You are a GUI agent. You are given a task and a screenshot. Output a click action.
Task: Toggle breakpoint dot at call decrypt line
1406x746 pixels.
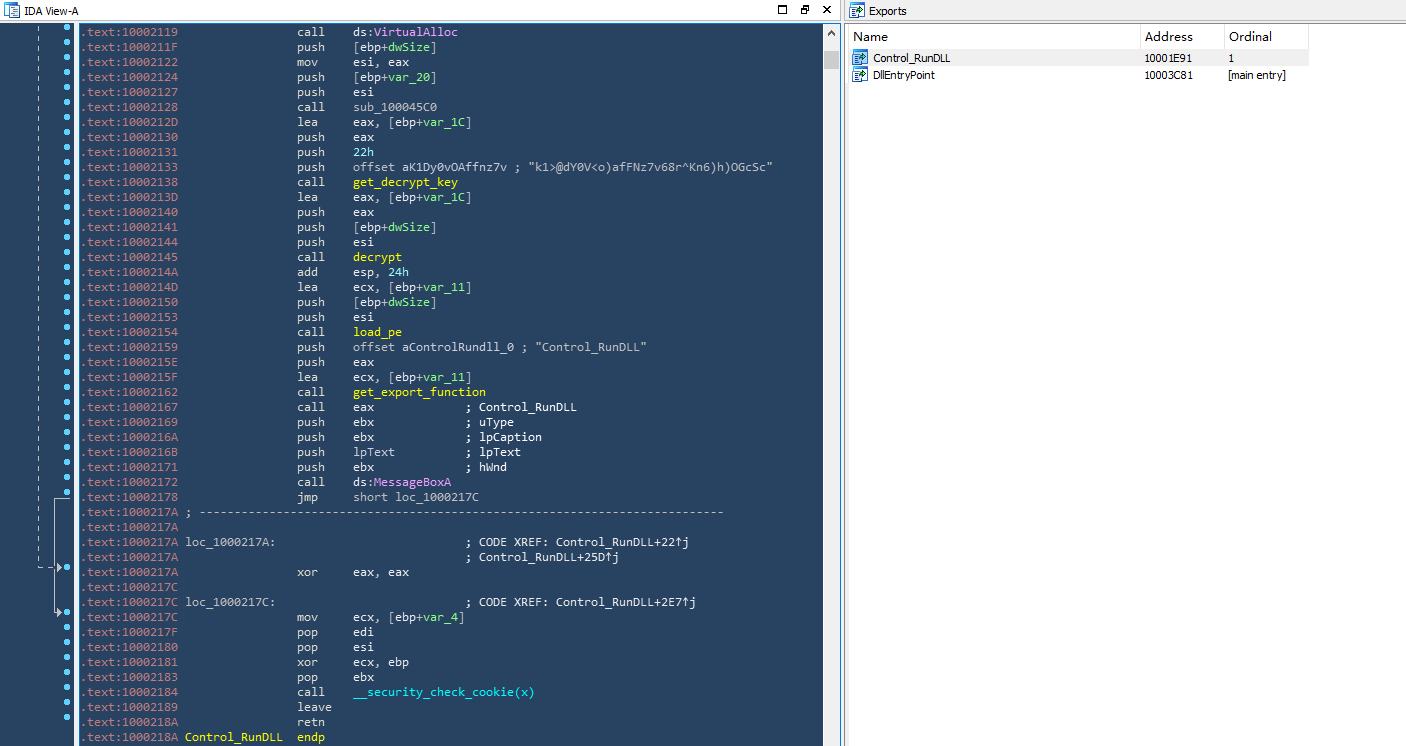click(x=66, y=257)
